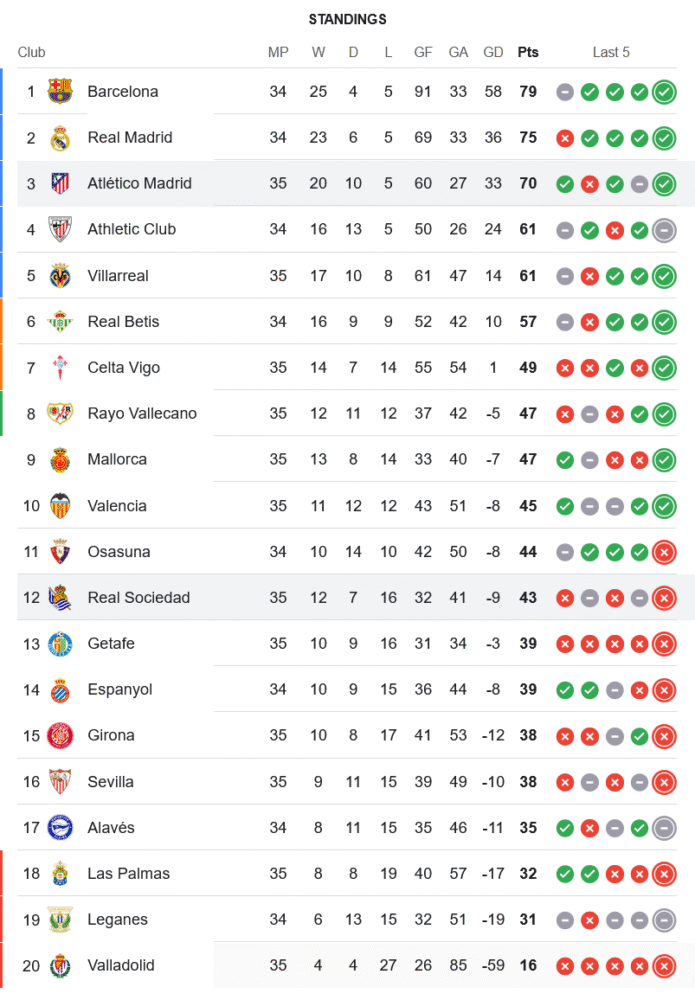
Task: Click the Valencia crest icon
Action: (60, 506)
